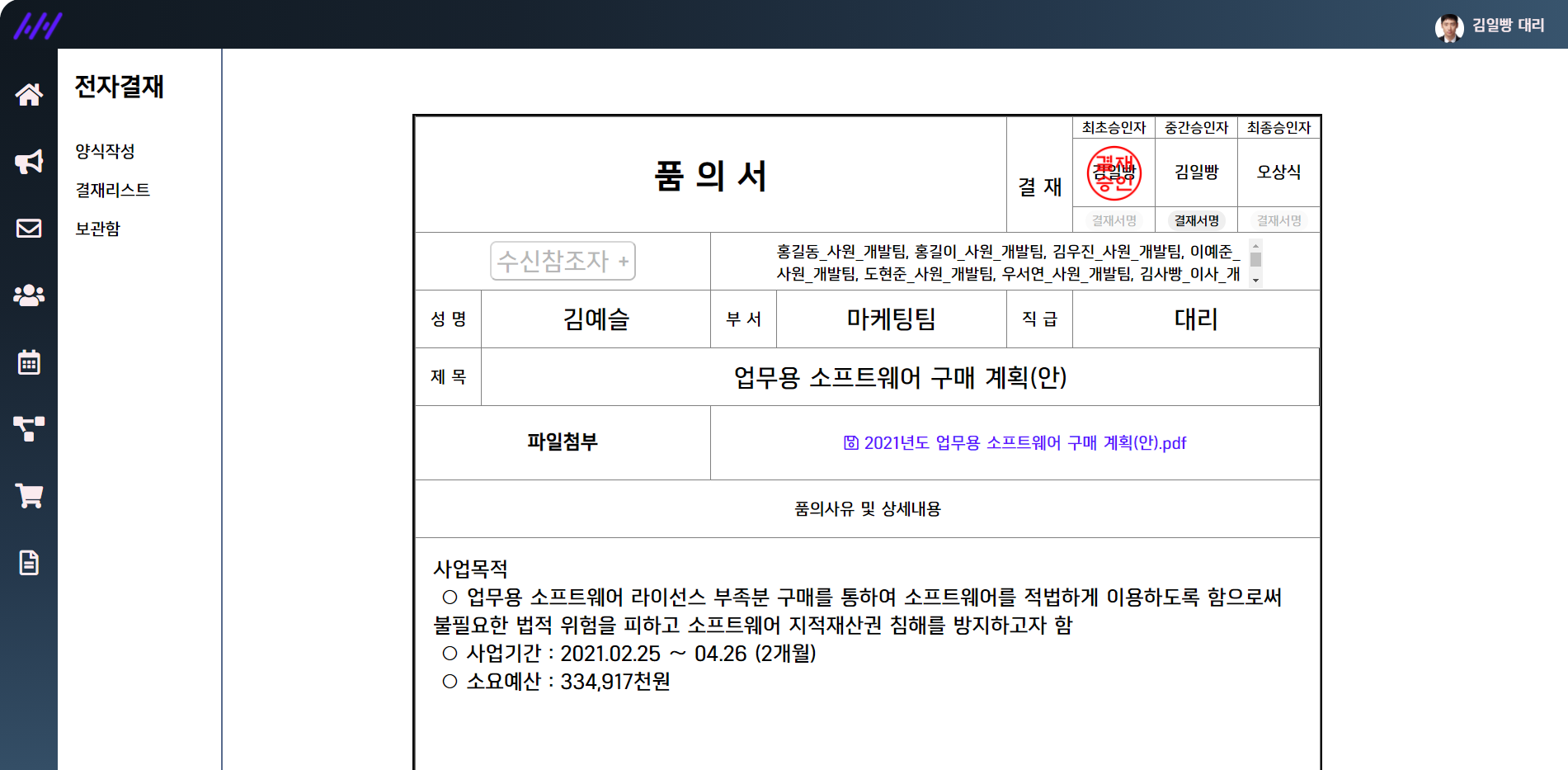1568x770 pixels.
Task: Click the app logo at top left
Action: (x=38, y=26)
